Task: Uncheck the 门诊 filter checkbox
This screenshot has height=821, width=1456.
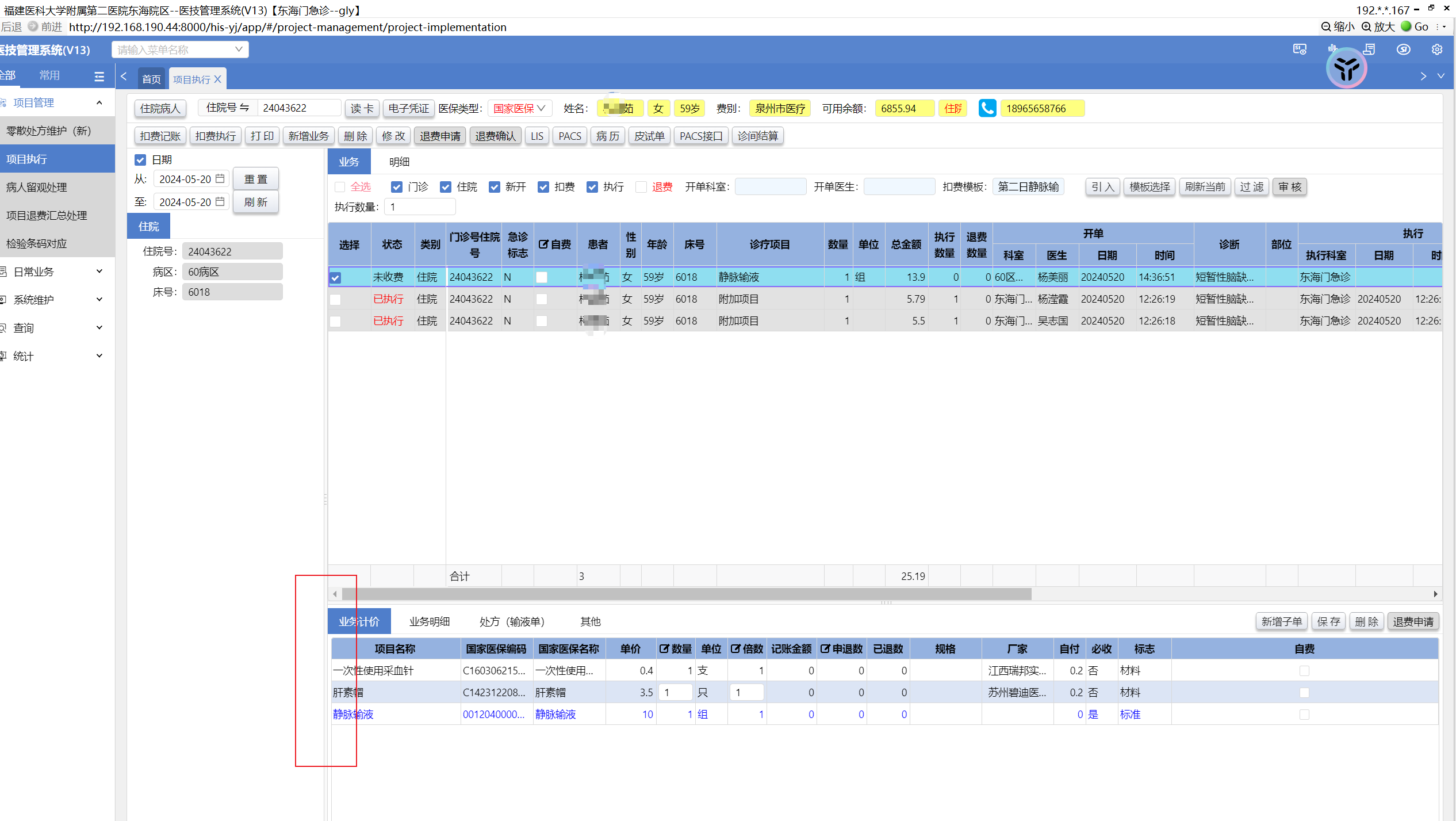Action: click(396, 187)
